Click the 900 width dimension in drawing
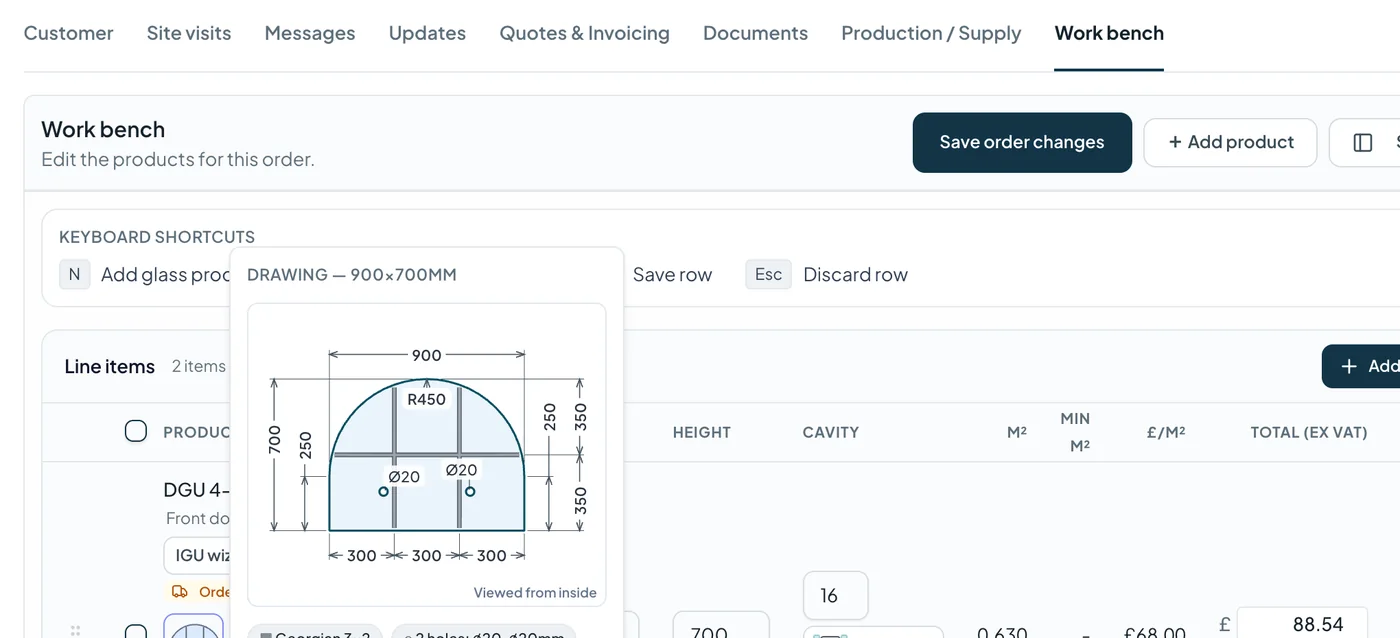 tap(427, 355)
